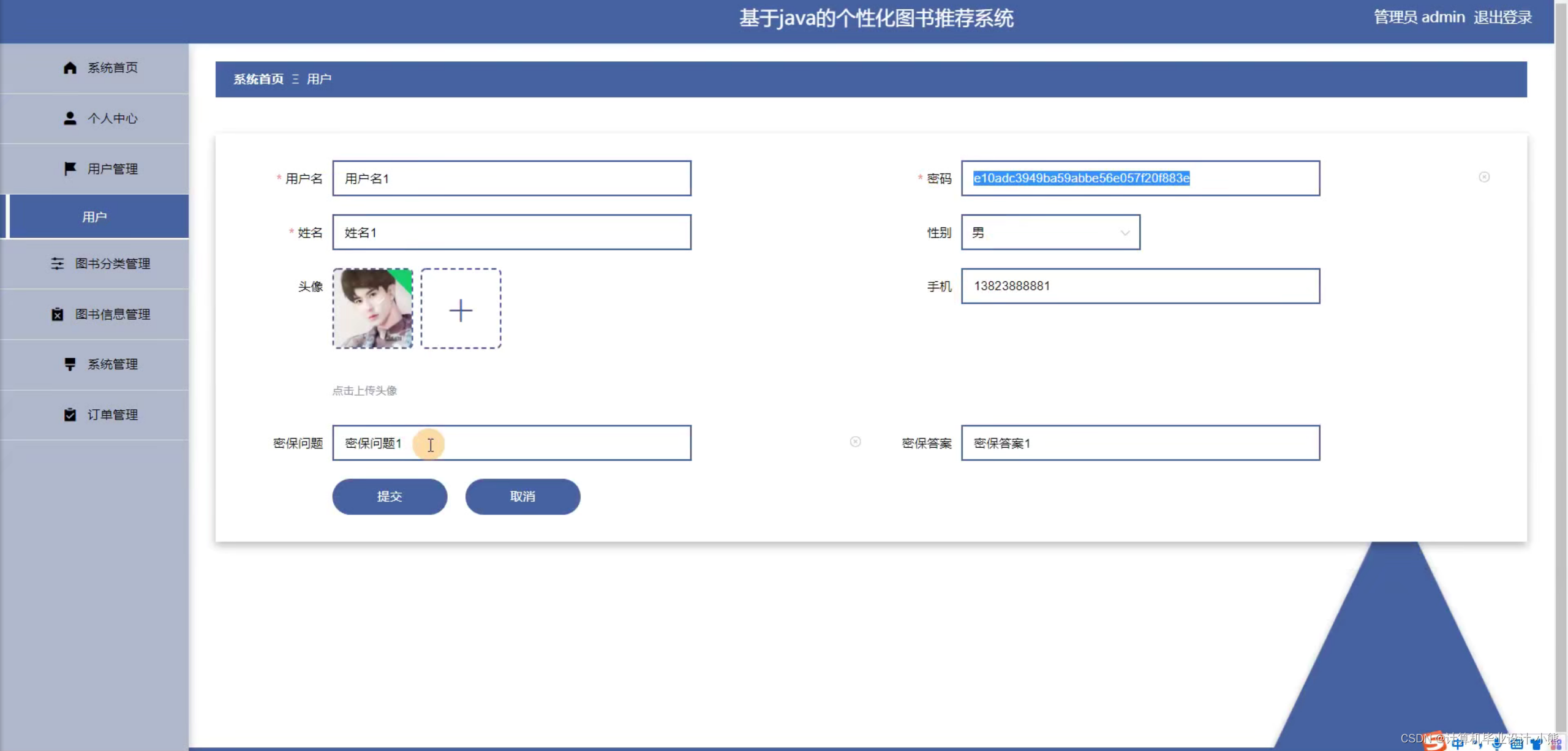Click the home icon beside 系统首页
1568x751 pixels.
70,68
